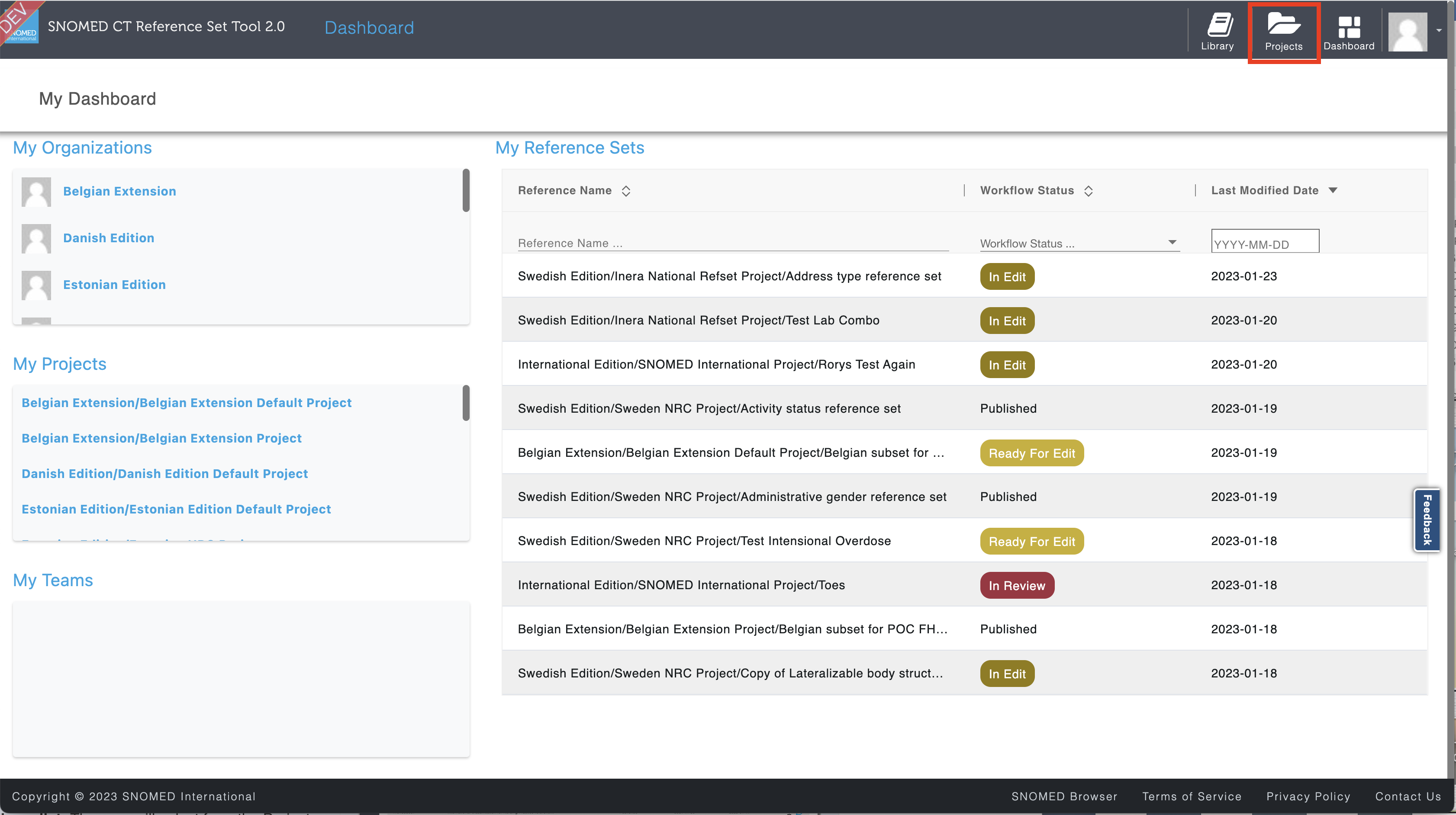Viewport: 1456px width, 815px height.
Task: Click Estonian Edition organization avatar
Action: tap(36, 285)
